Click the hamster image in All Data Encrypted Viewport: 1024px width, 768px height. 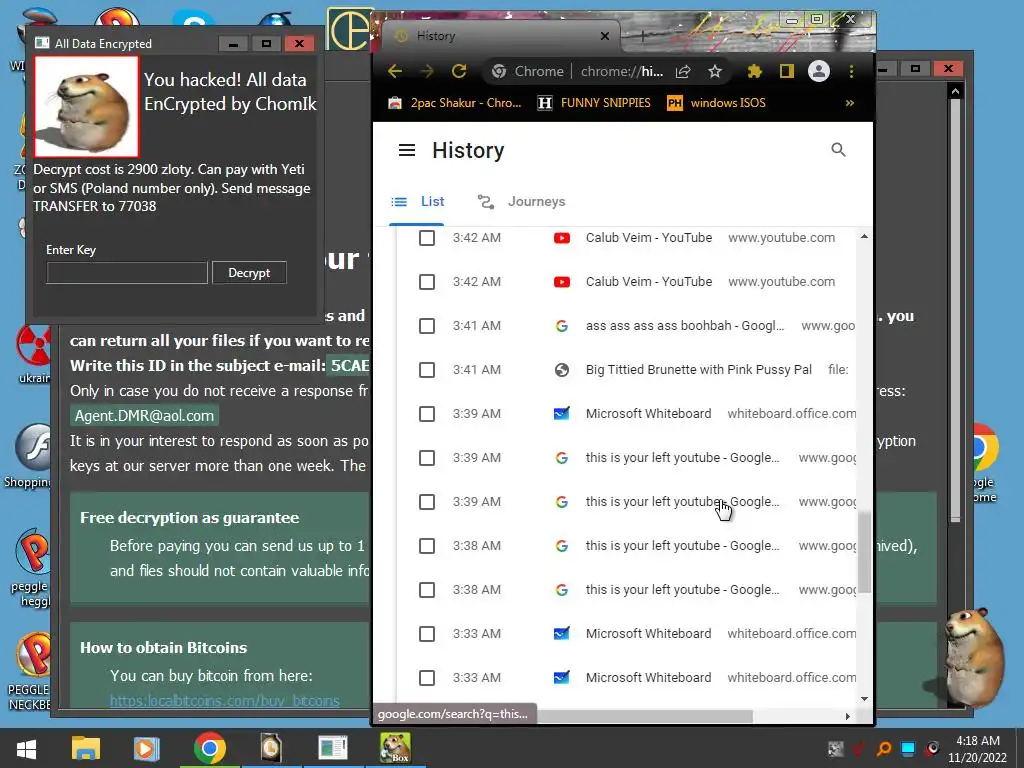pyautogui.click(x=86, y=106)
